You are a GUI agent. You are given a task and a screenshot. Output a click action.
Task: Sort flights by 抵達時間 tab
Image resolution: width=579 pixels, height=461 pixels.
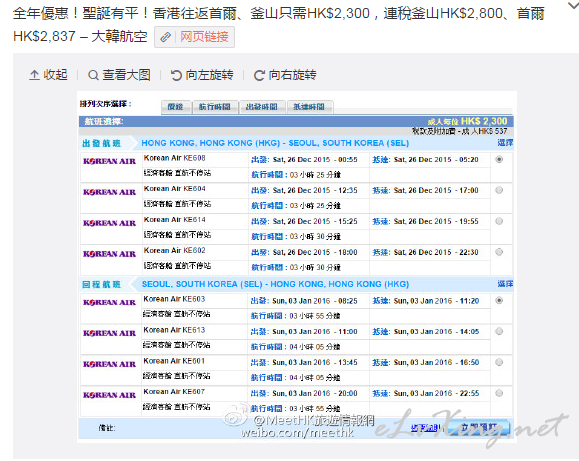click(x=309, y=107)
